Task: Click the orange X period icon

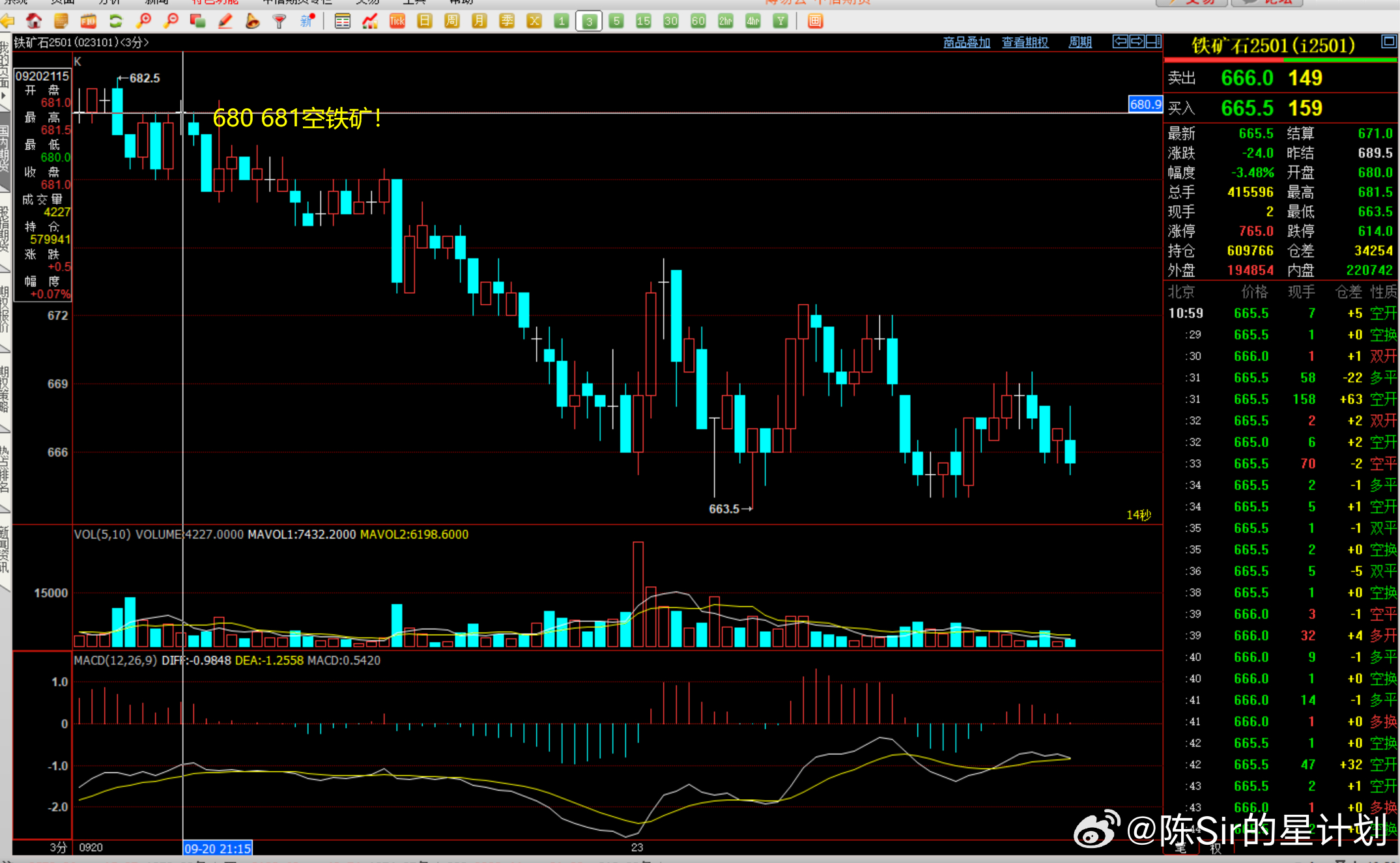Action: coord(534,21)
